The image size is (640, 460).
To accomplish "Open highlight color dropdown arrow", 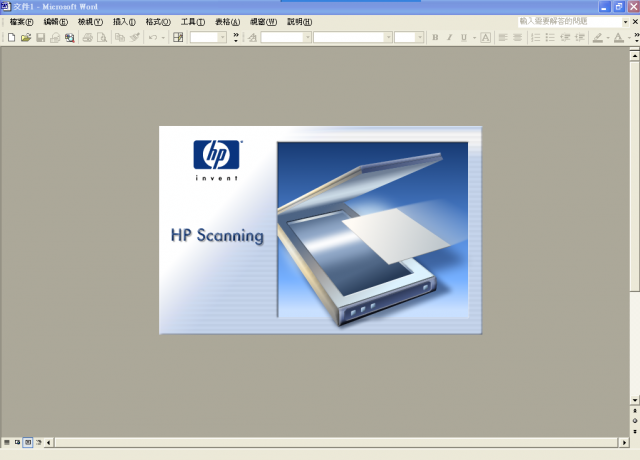I will coord(608,38).
